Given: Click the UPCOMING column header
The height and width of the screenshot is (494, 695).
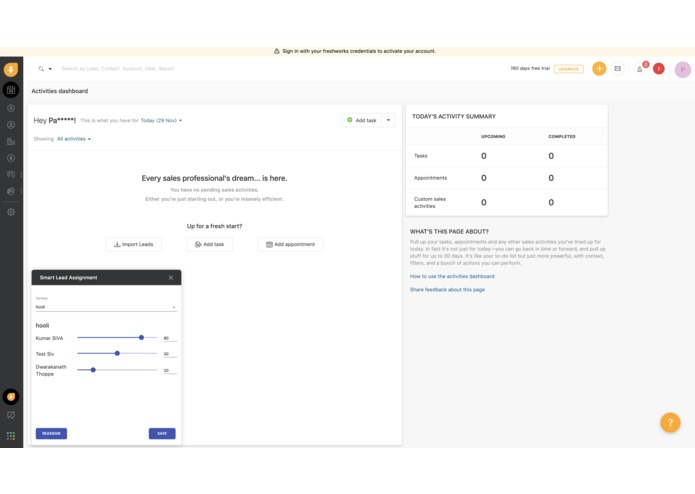Looking at the screenshot, I should coord(493,136).
